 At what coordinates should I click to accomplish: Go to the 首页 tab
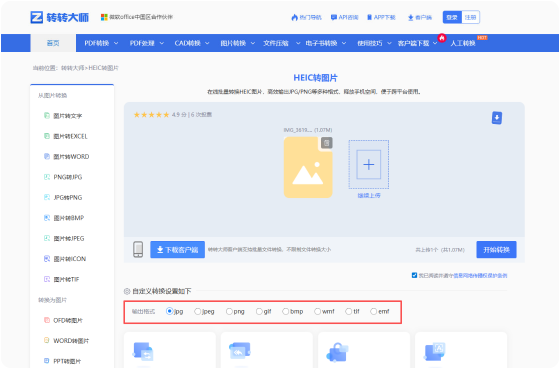click(53, 43)
